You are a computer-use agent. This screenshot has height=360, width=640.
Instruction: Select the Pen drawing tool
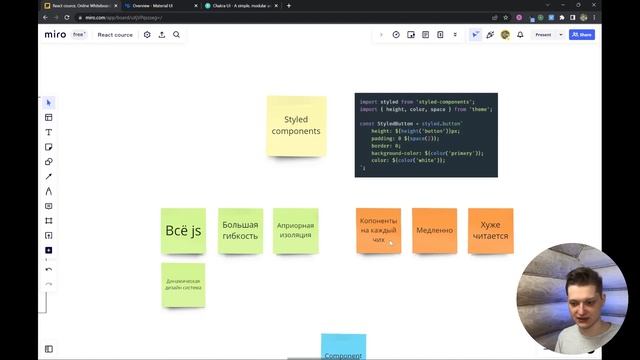coord(49,191)
